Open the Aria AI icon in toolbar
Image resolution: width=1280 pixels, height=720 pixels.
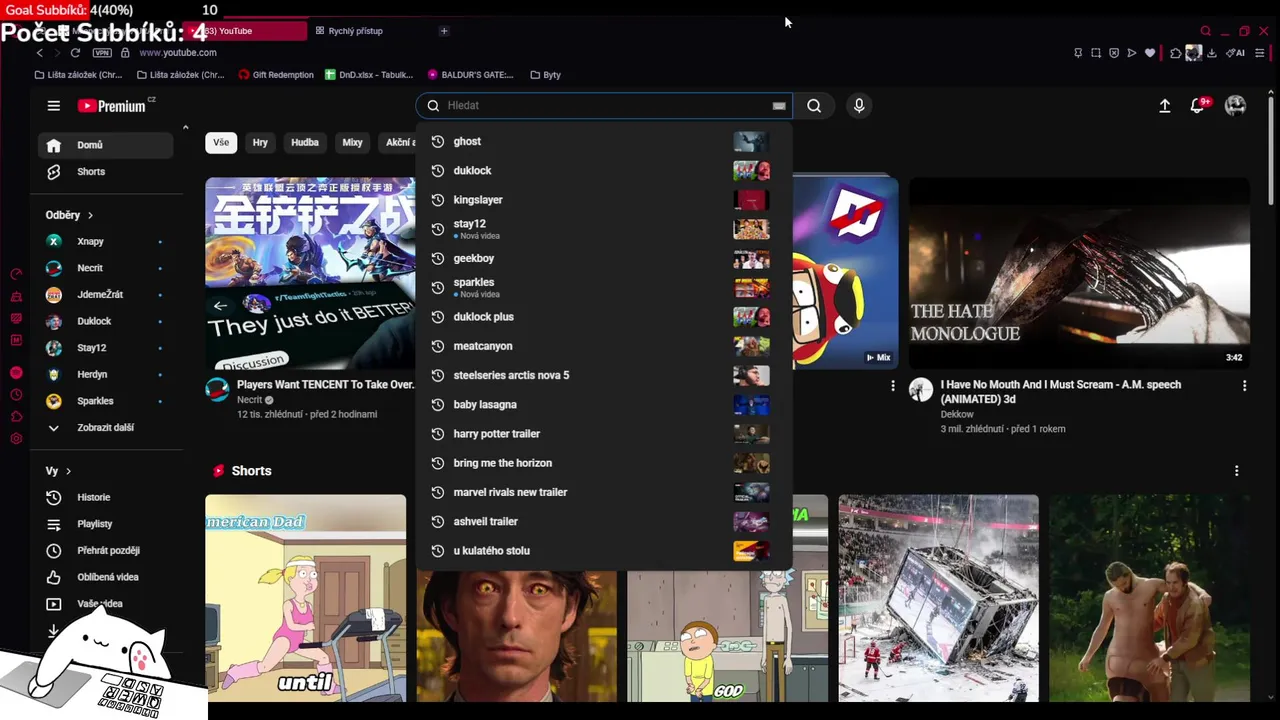coord(1236,53)
